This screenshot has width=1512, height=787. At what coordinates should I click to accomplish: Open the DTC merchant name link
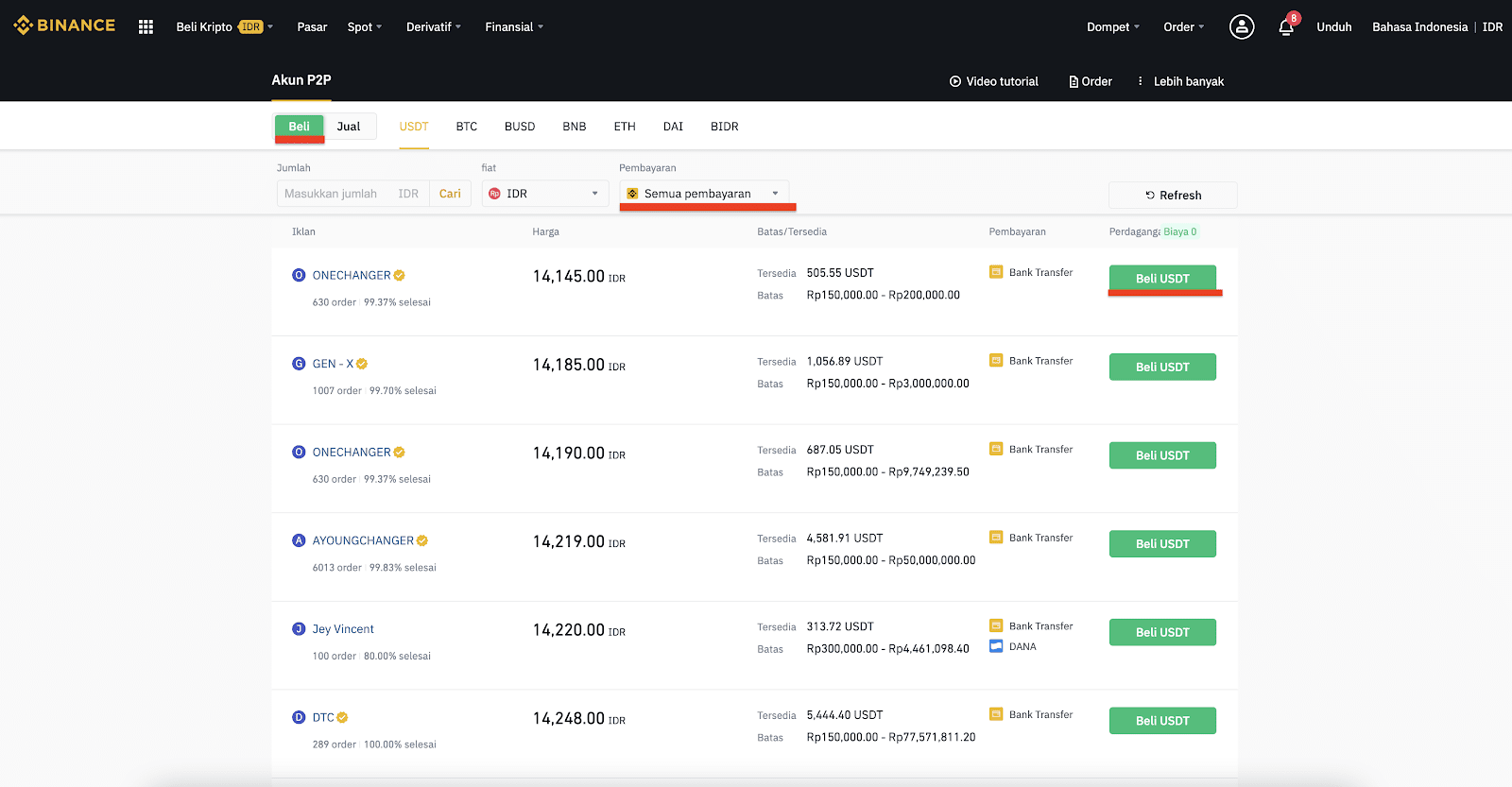323,717
